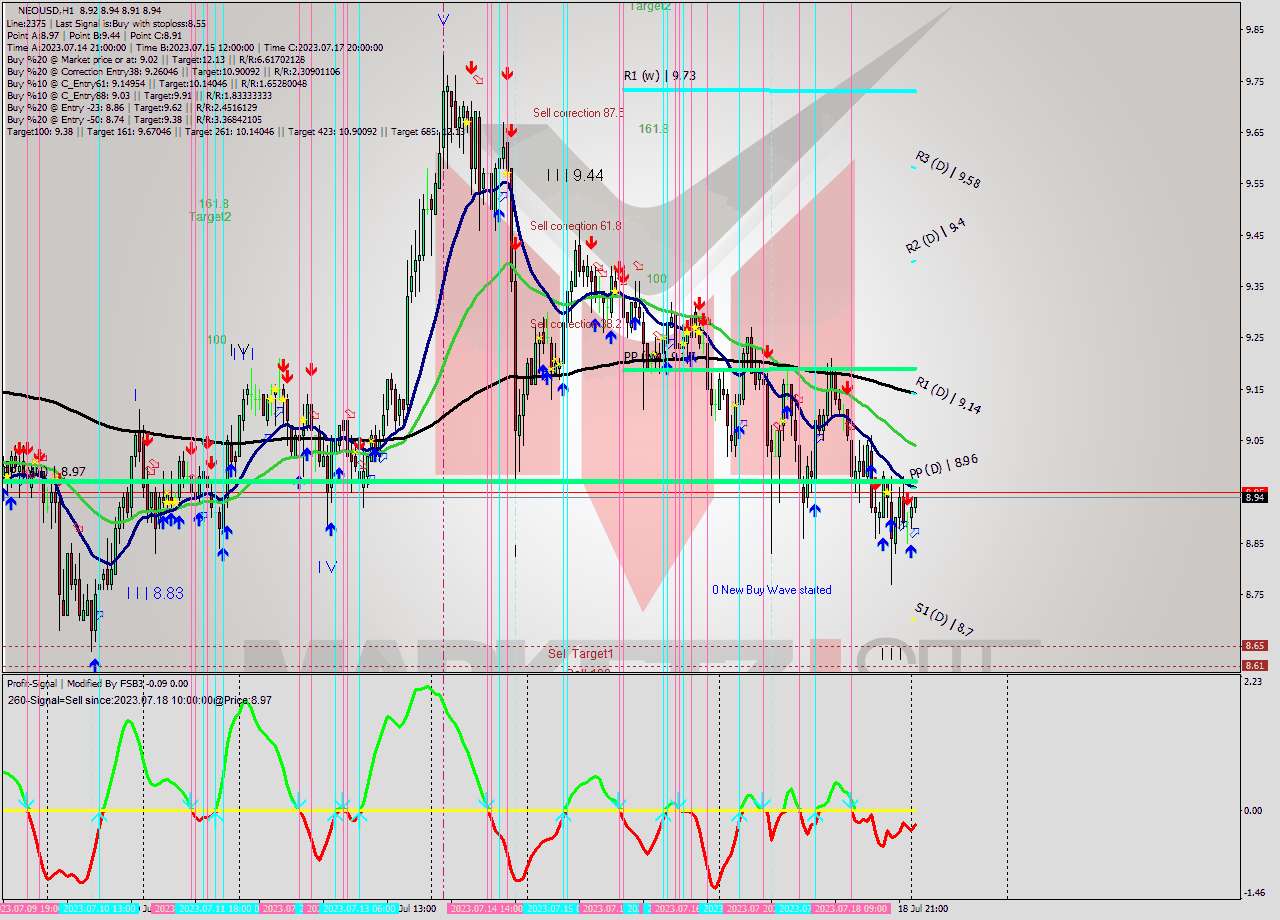Click the 2.23 value on the indicator scale
The image size is (1280, 920).
(x=1254, y=681)
